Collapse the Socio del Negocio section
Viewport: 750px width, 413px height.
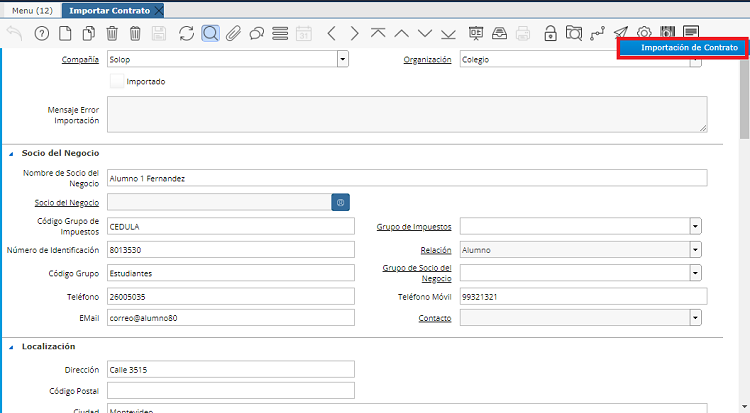click(11, 153)
